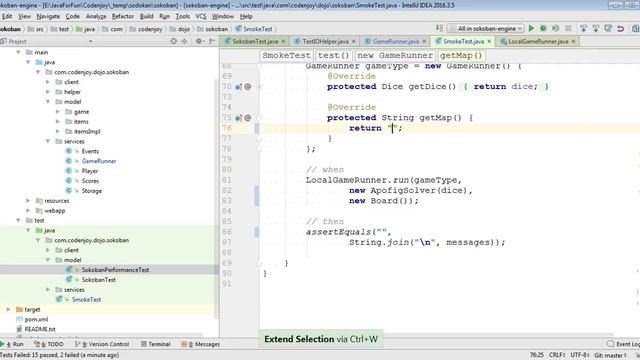Screen dimensions: 640x360
Task: Expand the webapp folder
Action: 28,211
